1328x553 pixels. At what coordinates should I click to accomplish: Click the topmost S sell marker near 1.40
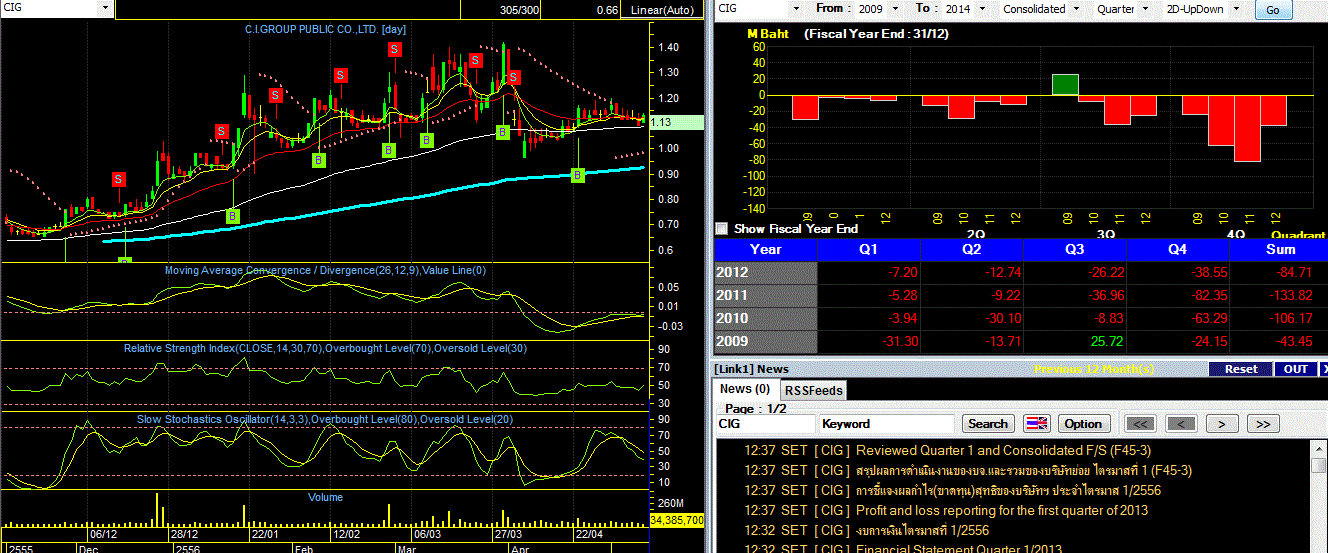coord(395,49)
